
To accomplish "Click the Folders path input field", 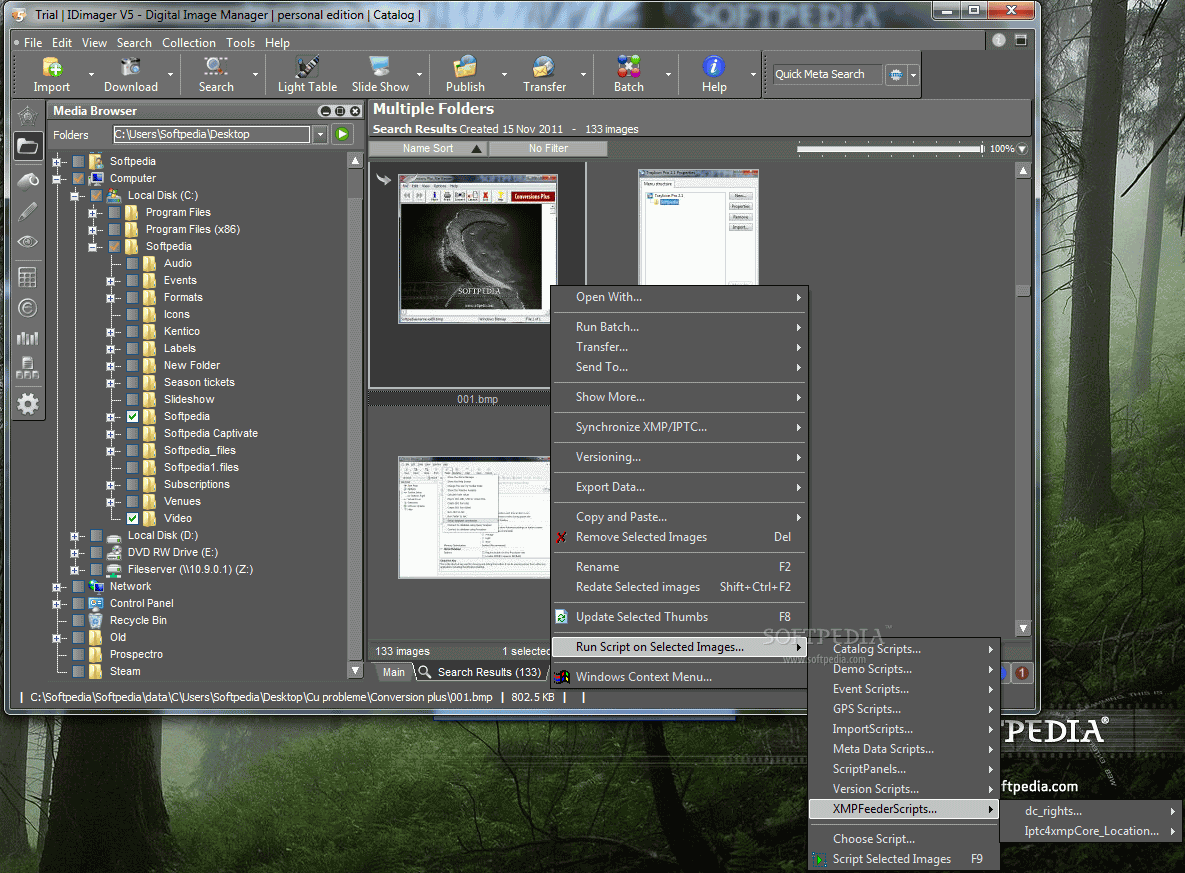I will tap(211, 135).
